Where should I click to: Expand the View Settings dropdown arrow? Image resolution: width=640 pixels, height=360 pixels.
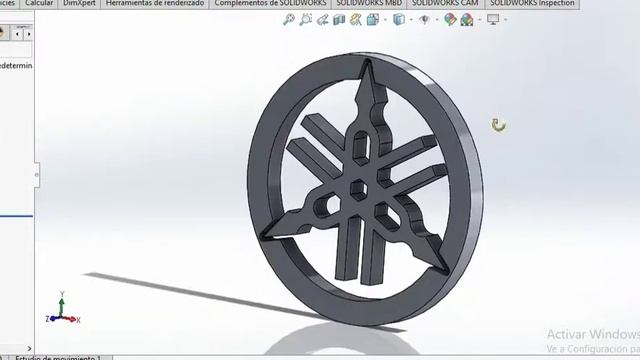click(x=506, y=20)
